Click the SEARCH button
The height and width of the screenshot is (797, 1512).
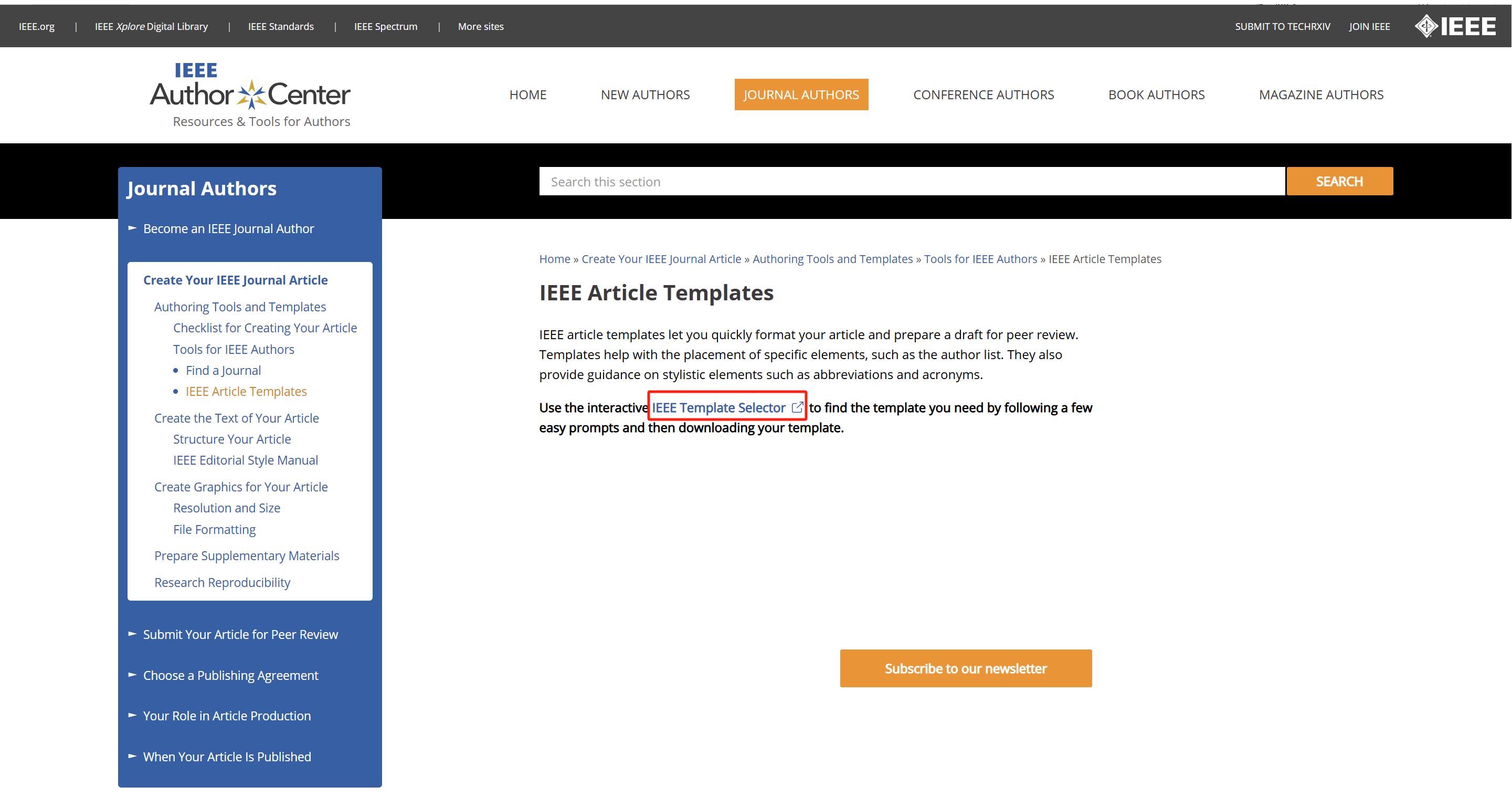[x=1339, y=181]
